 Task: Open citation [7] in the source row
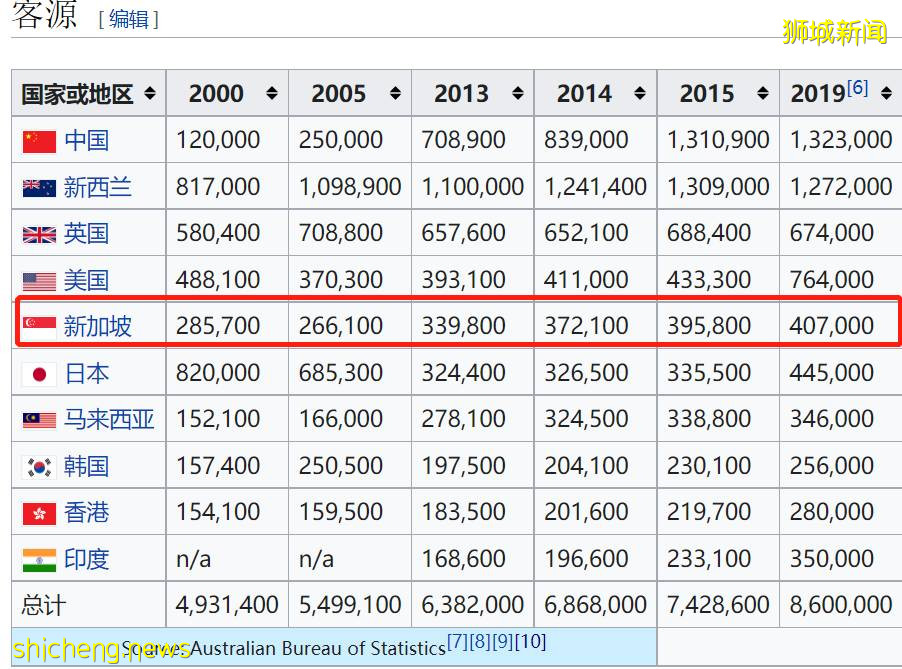[x=457, y=641]
